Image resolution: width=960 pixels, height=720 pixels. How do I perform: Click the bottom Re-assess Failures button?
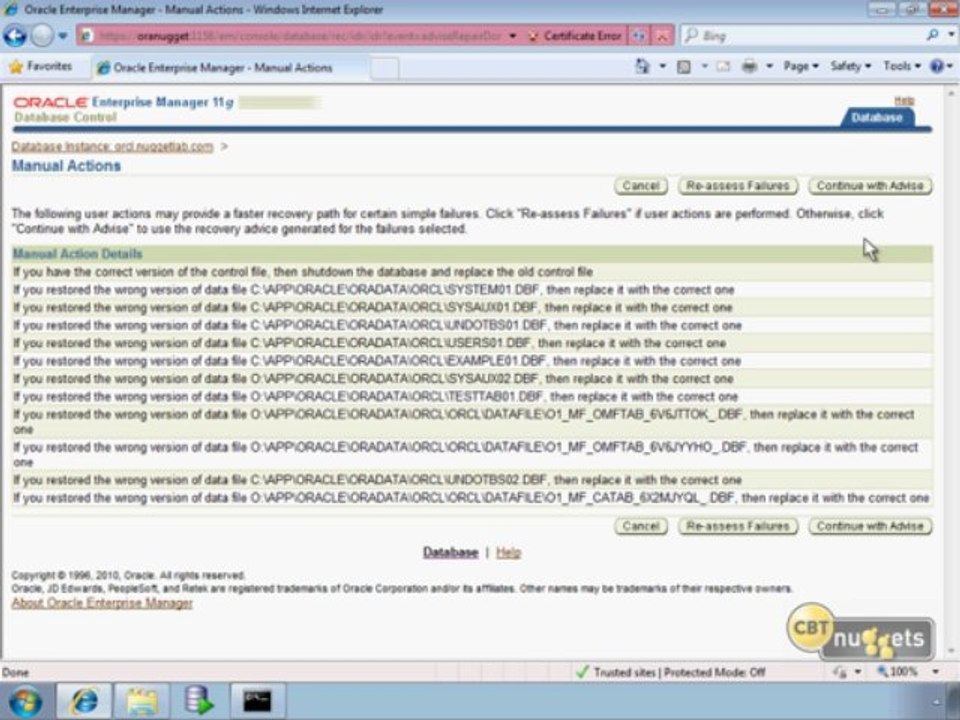738,526
